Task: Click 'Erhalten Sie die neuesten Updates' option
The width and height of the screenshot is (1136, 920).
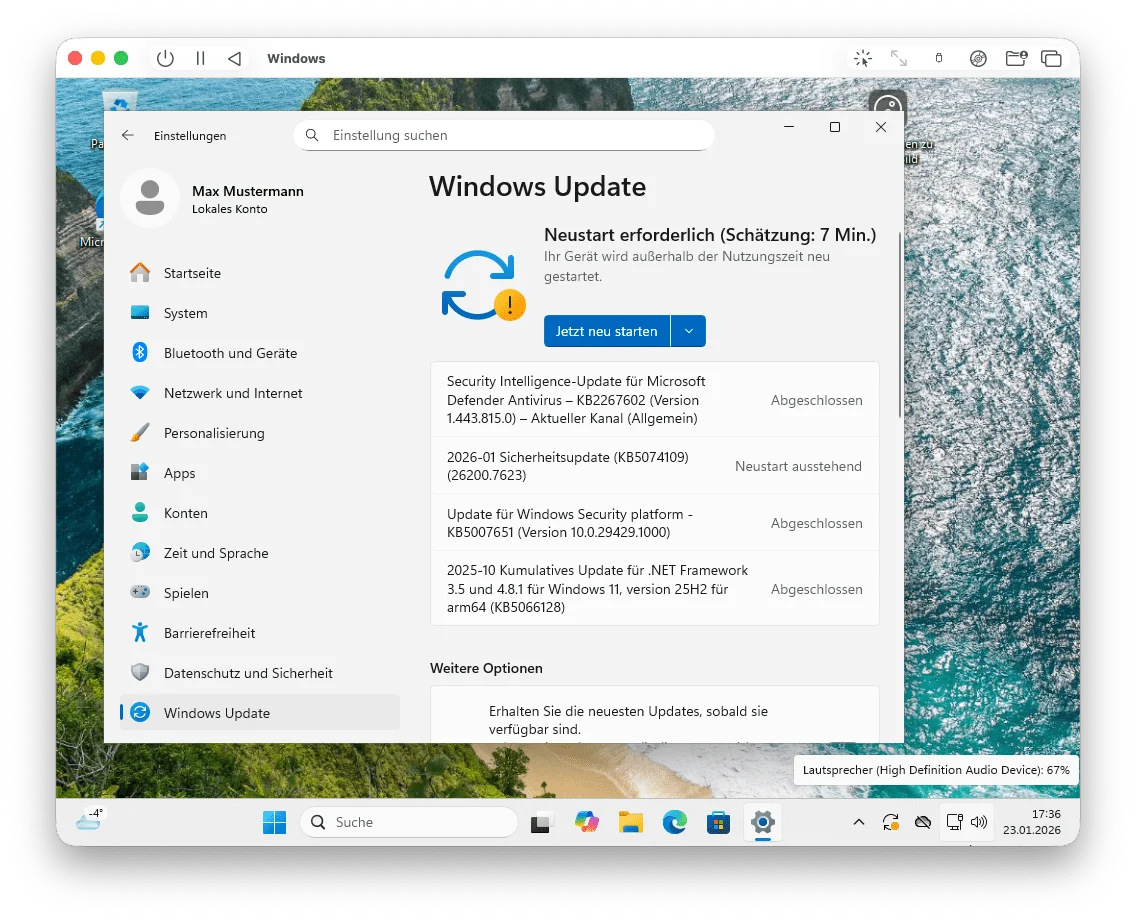Action: (x=655, y=714)
